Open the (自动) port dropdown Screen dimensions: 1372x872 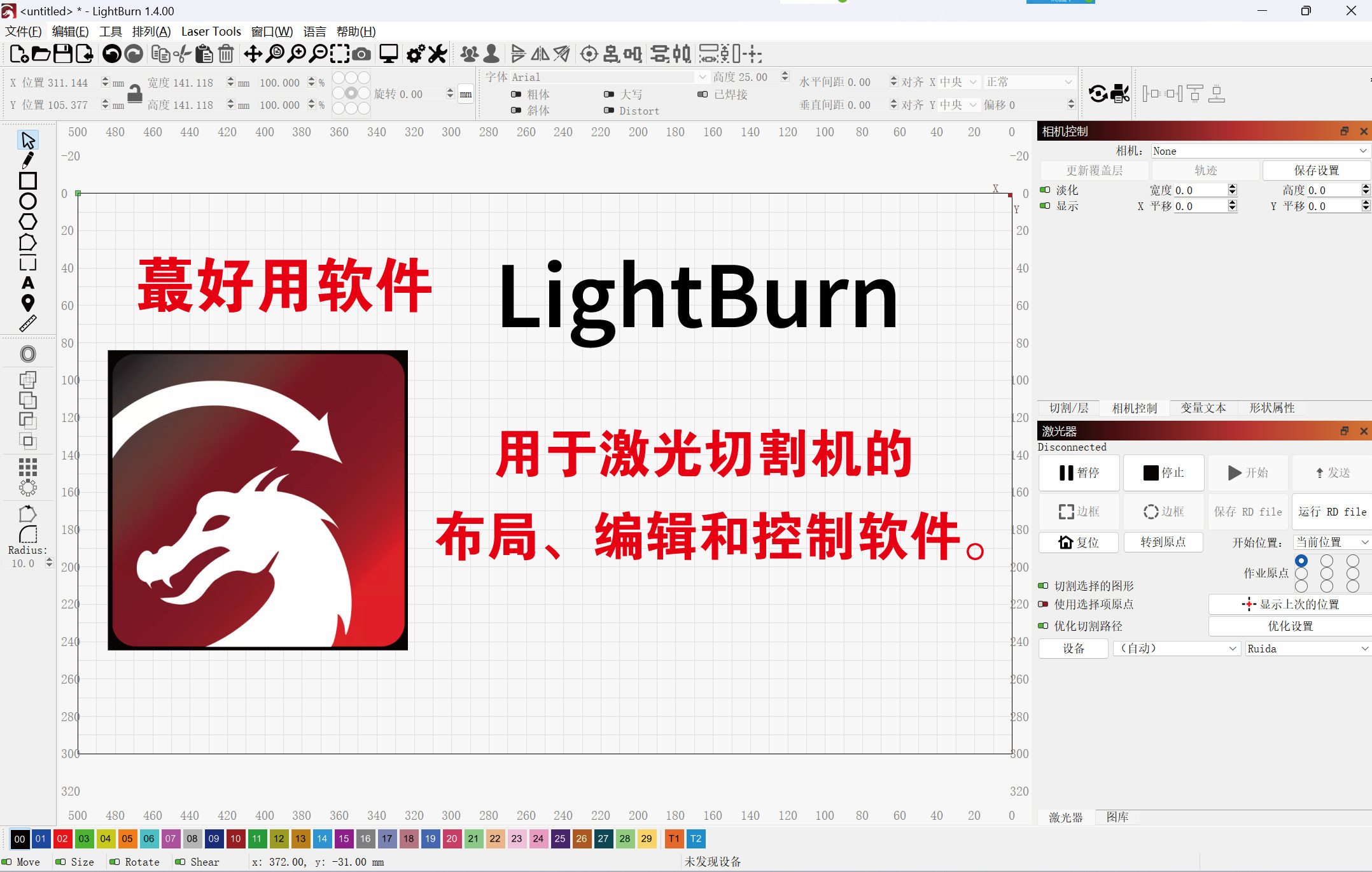click(x=1177, y=648)
